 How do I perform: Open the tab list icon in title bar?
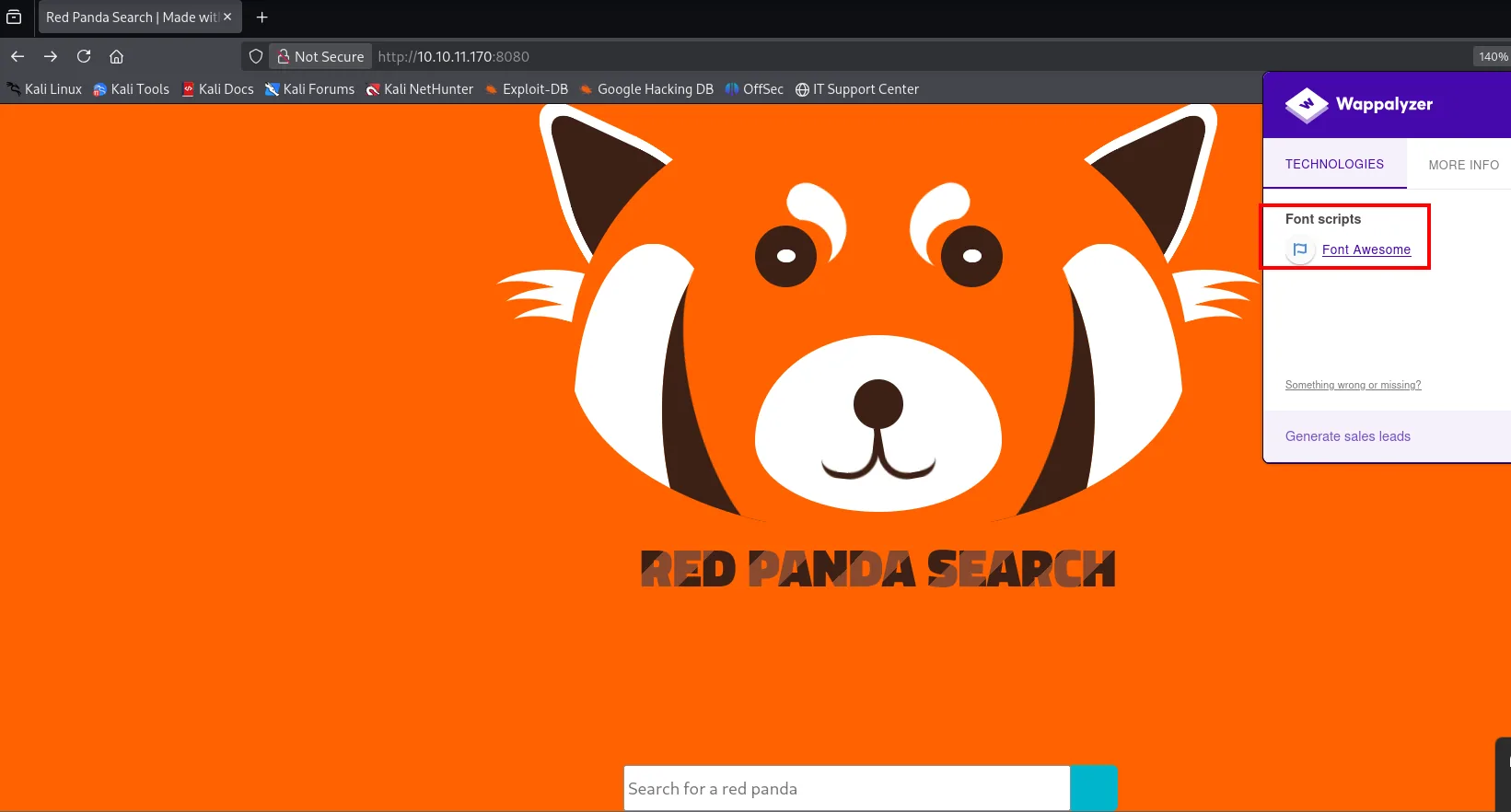[x=14, y=17]
